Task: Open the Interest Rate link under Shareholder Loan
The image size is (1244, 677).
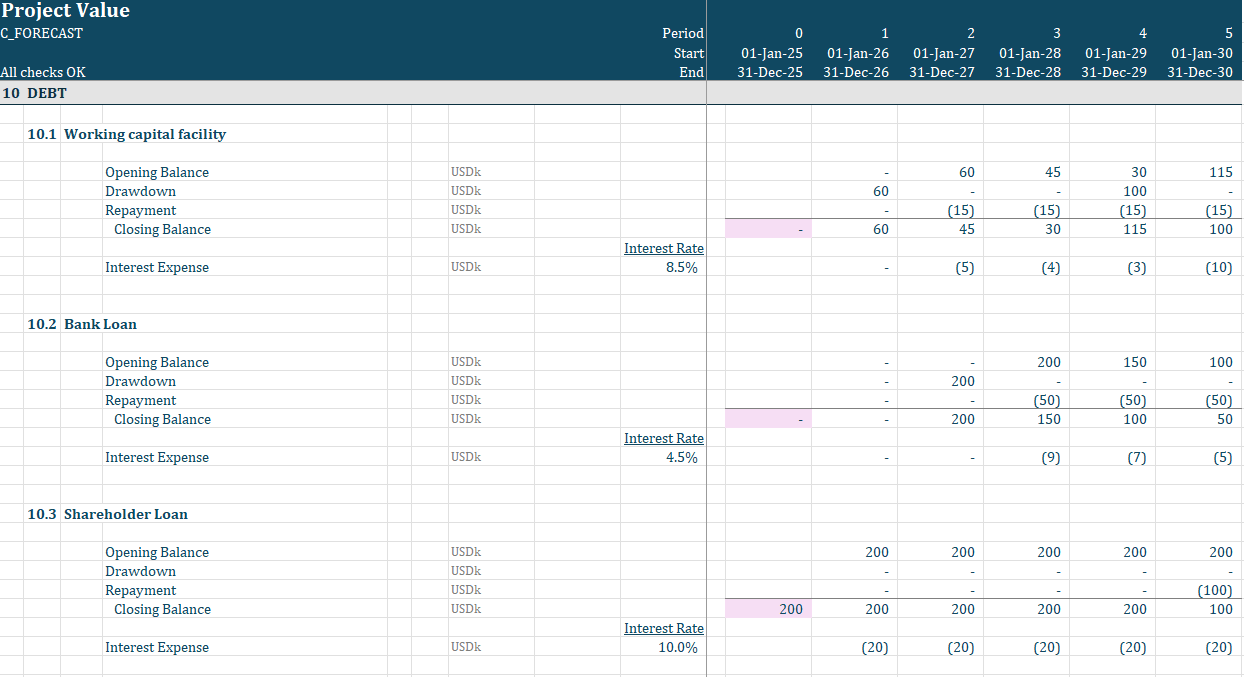Action: [664, 628]
